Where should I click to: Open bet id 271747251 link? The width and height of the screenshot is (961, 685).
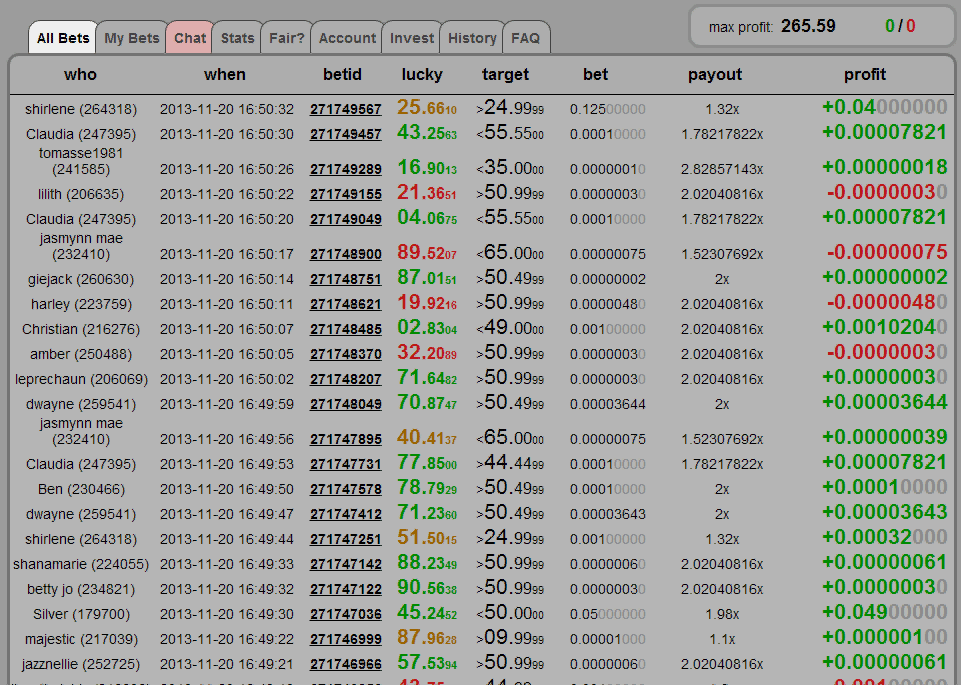pos(346,539)
